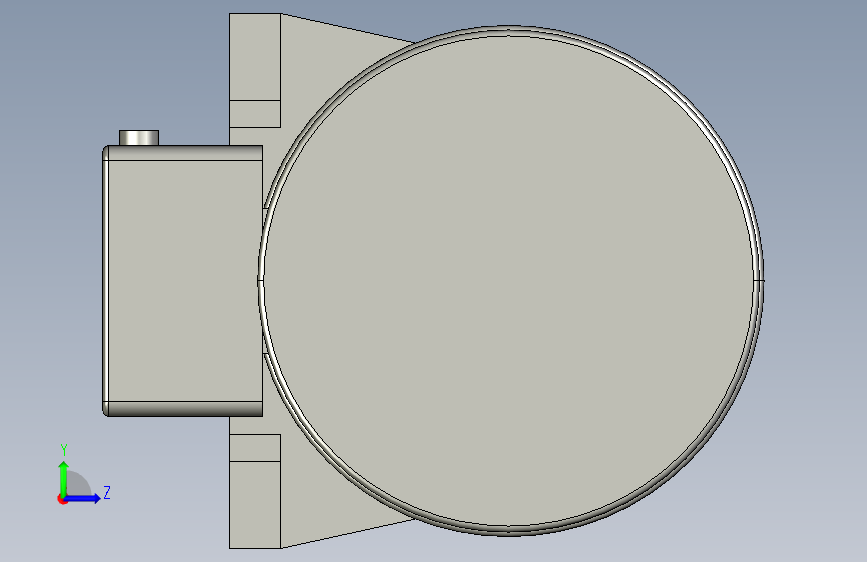Select the upper mounting flange of the model
Screen dimensions: 867x562
click(x=255, y=70)
